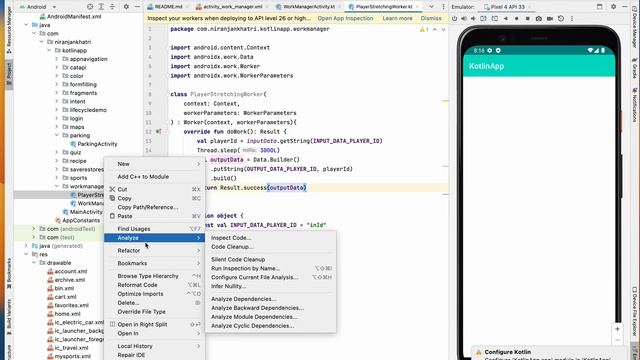Click Expand All in Project panel
This screenshot has height=360, width=640.
(101, 7)
